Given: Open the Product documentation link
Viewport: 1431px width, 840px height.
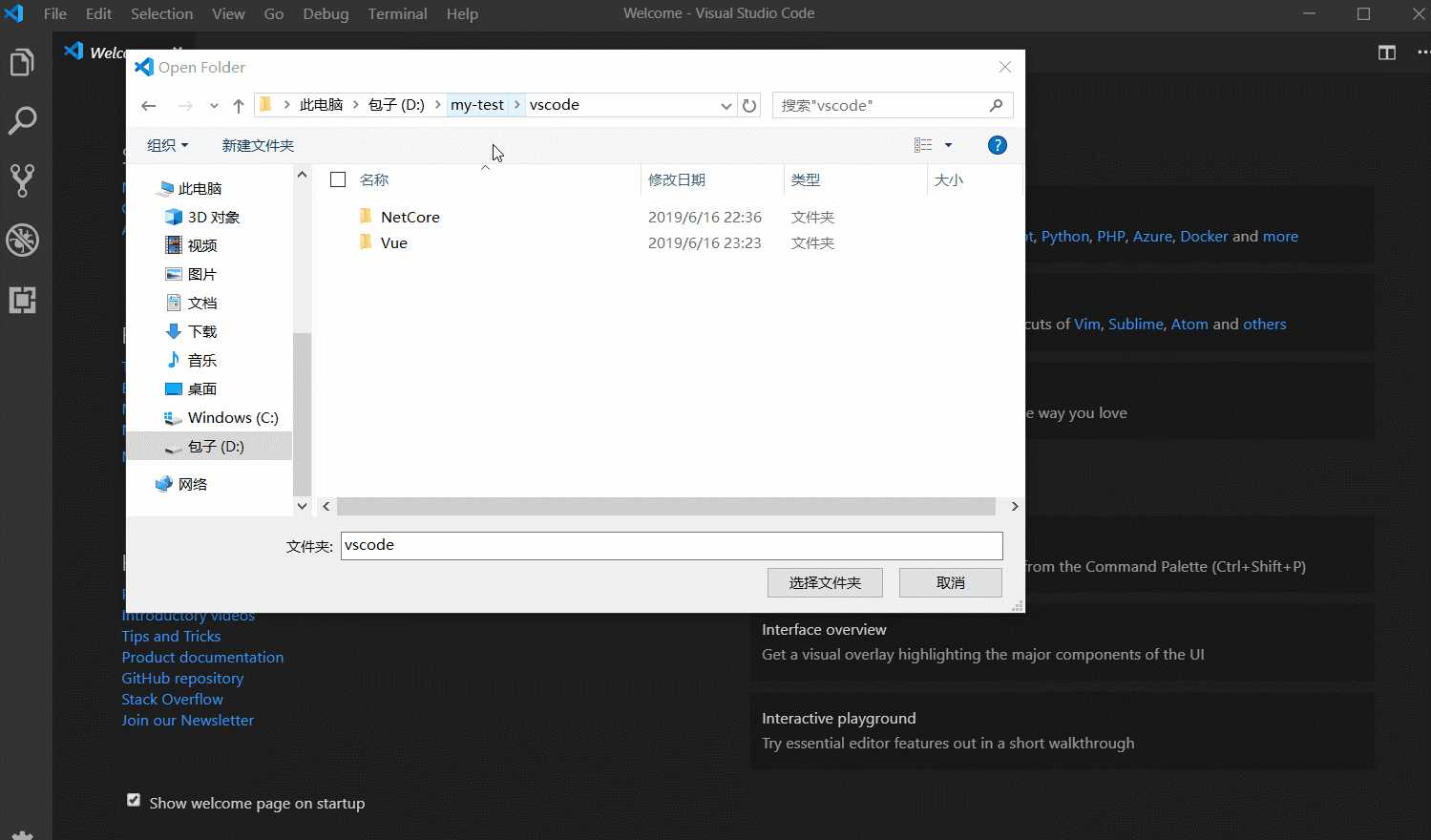Looking at the screenshot, I should pyautogui.click(x=202, y=657).
